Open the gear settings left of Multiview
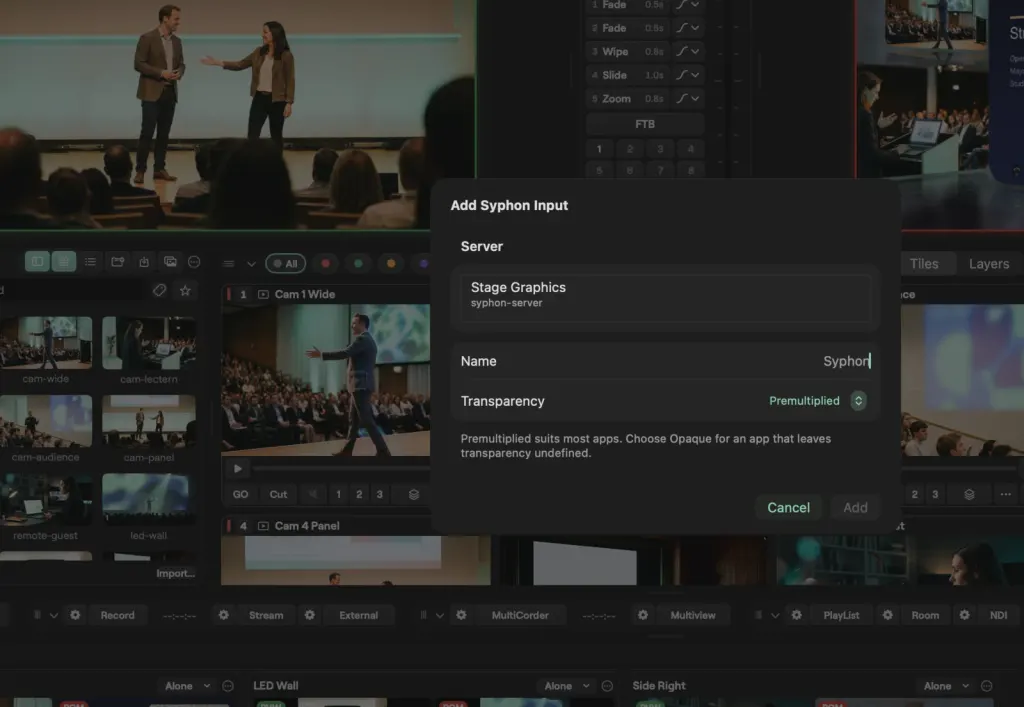The image size is (1024, 707). [643, 615]
